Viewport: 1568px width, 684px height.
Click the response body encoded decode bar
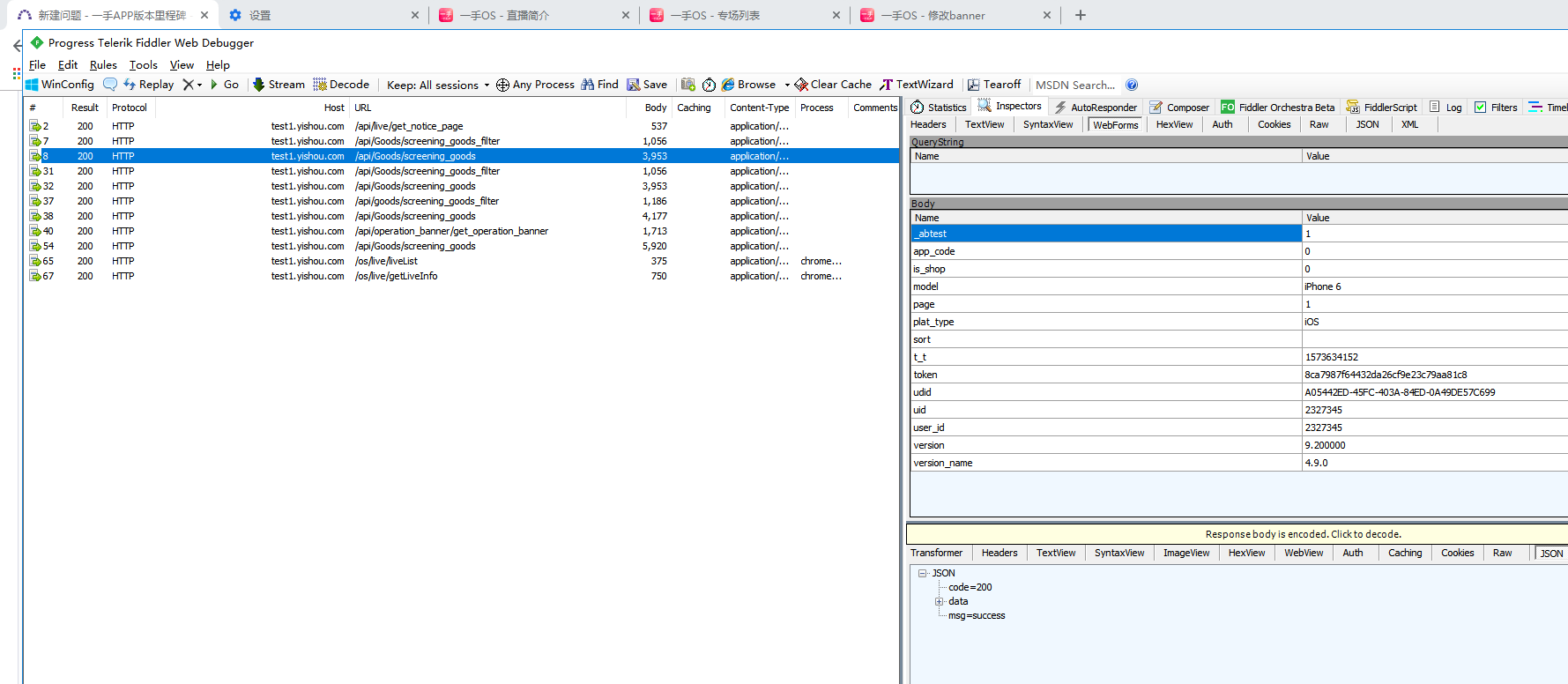[x=1237, y=534]
